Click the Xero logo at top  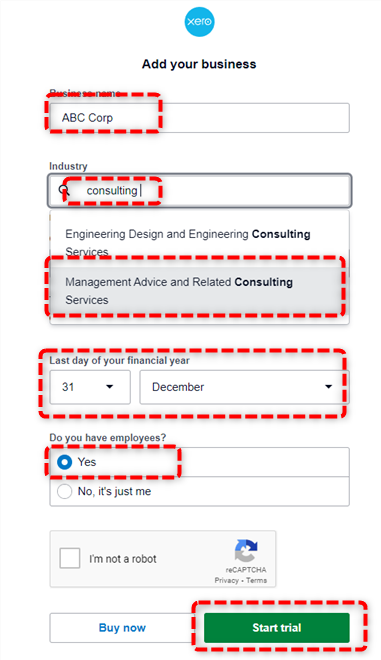point(199,21)
